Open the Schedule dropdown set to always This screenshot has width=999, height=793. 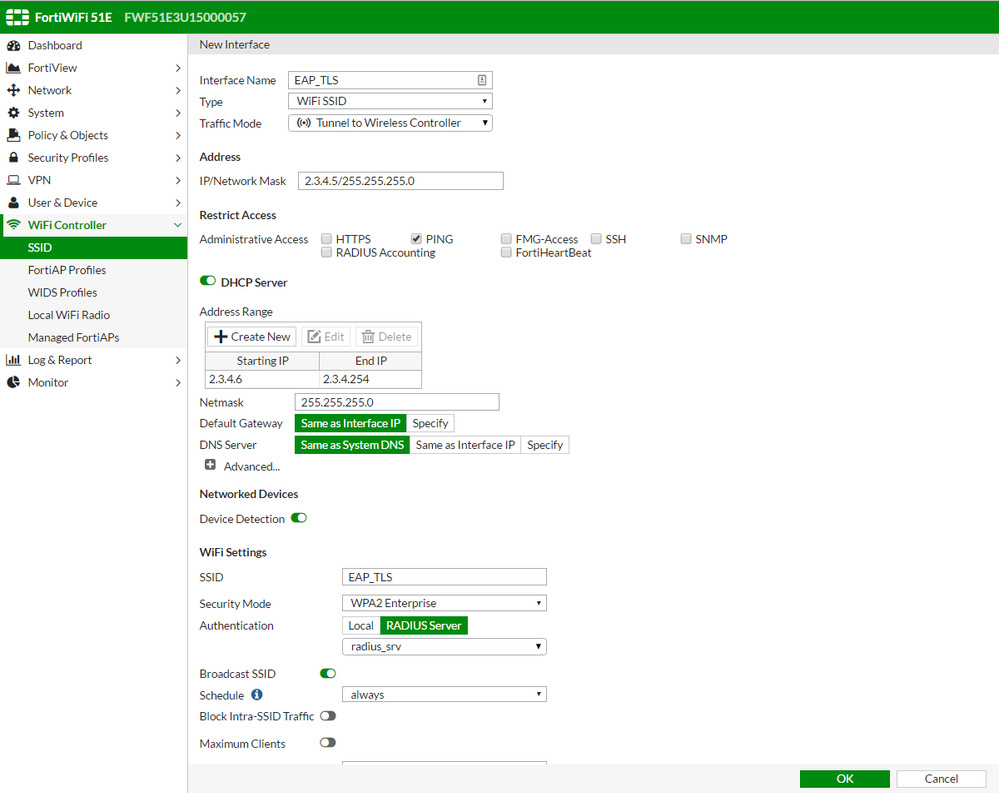pyautogui.click(x=444, y=694)
